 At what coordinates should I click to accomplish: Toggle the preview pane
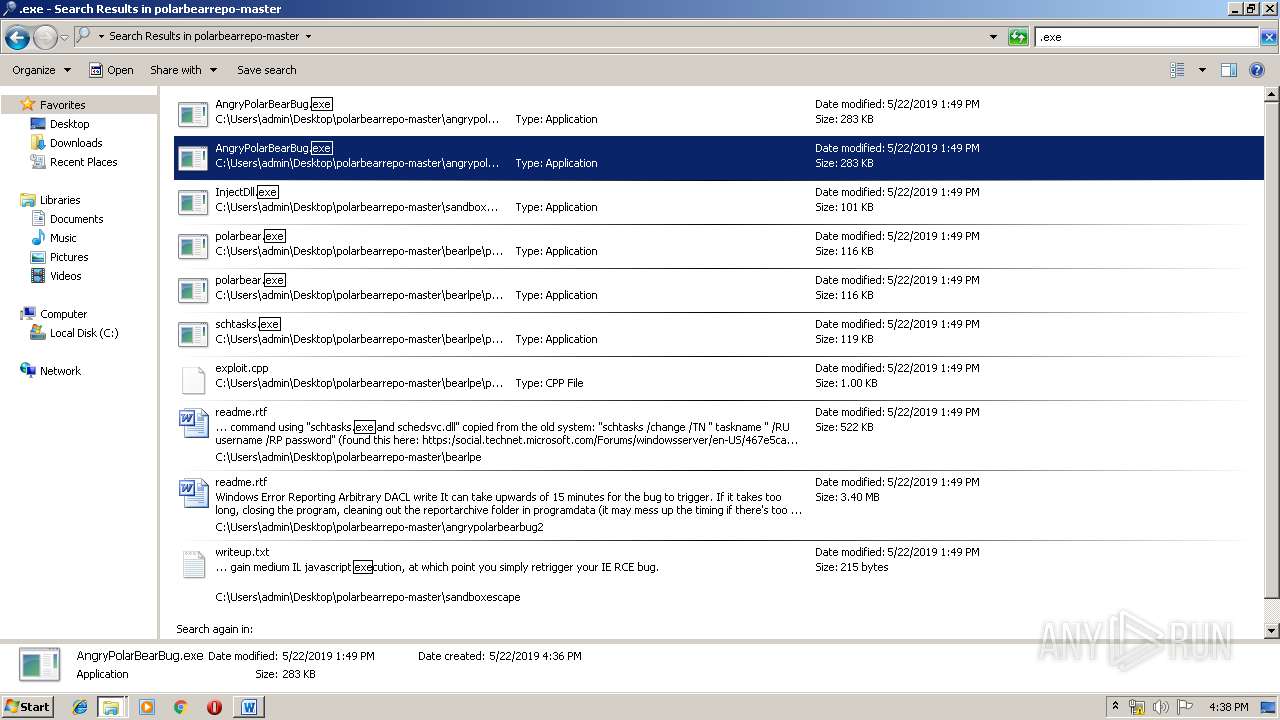[1229, 70]
